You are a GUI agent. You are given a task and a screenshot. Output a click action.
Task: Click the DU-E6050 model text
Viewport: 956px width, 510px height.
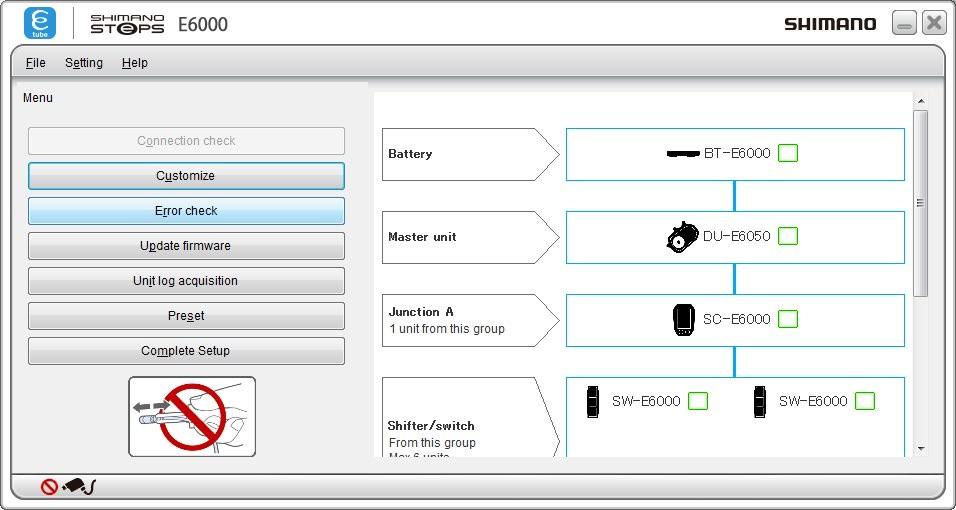tap(737, 236)
